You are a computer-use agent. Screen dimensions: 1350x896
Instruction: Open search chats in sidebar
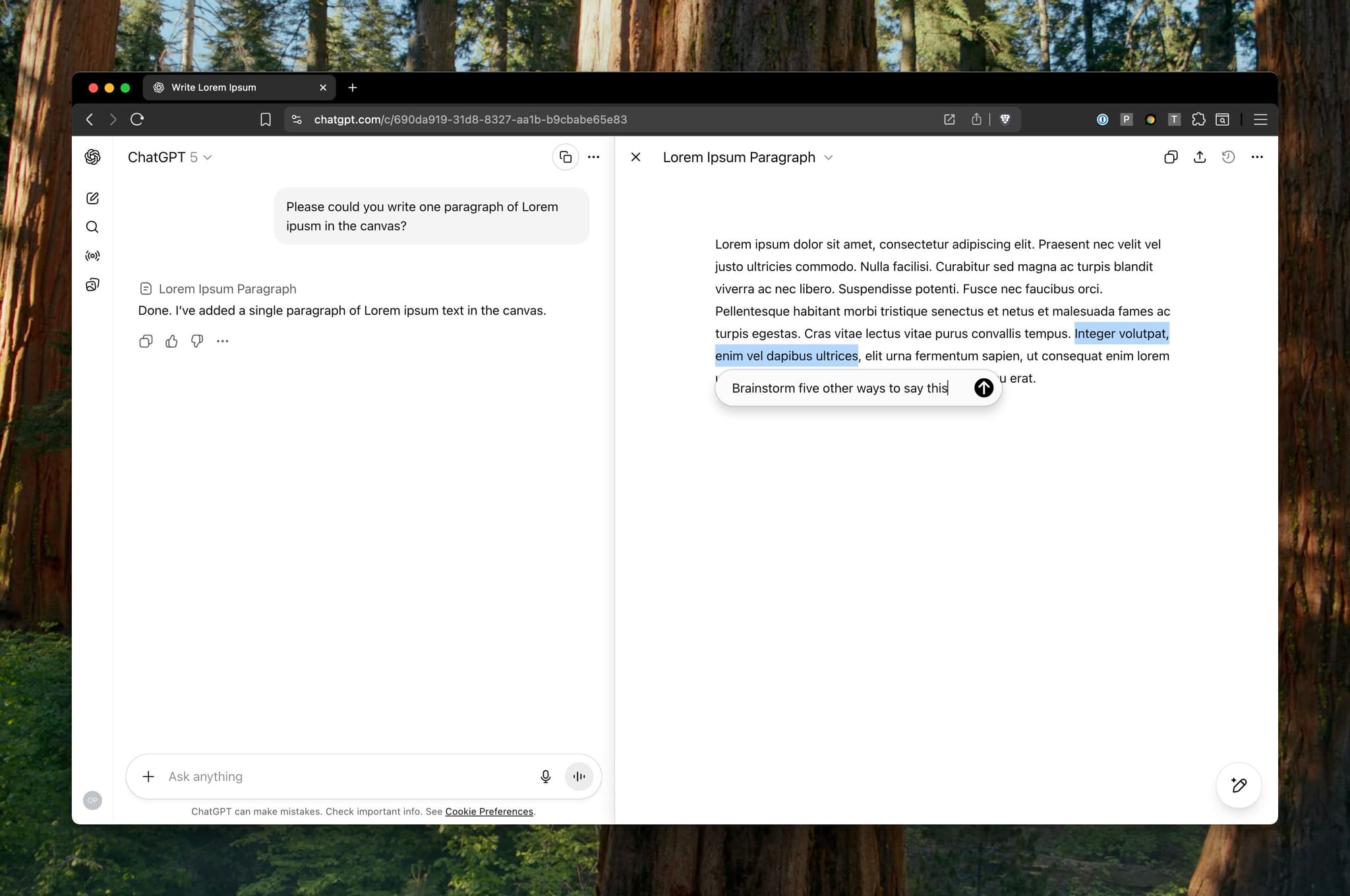coord(92,227)
